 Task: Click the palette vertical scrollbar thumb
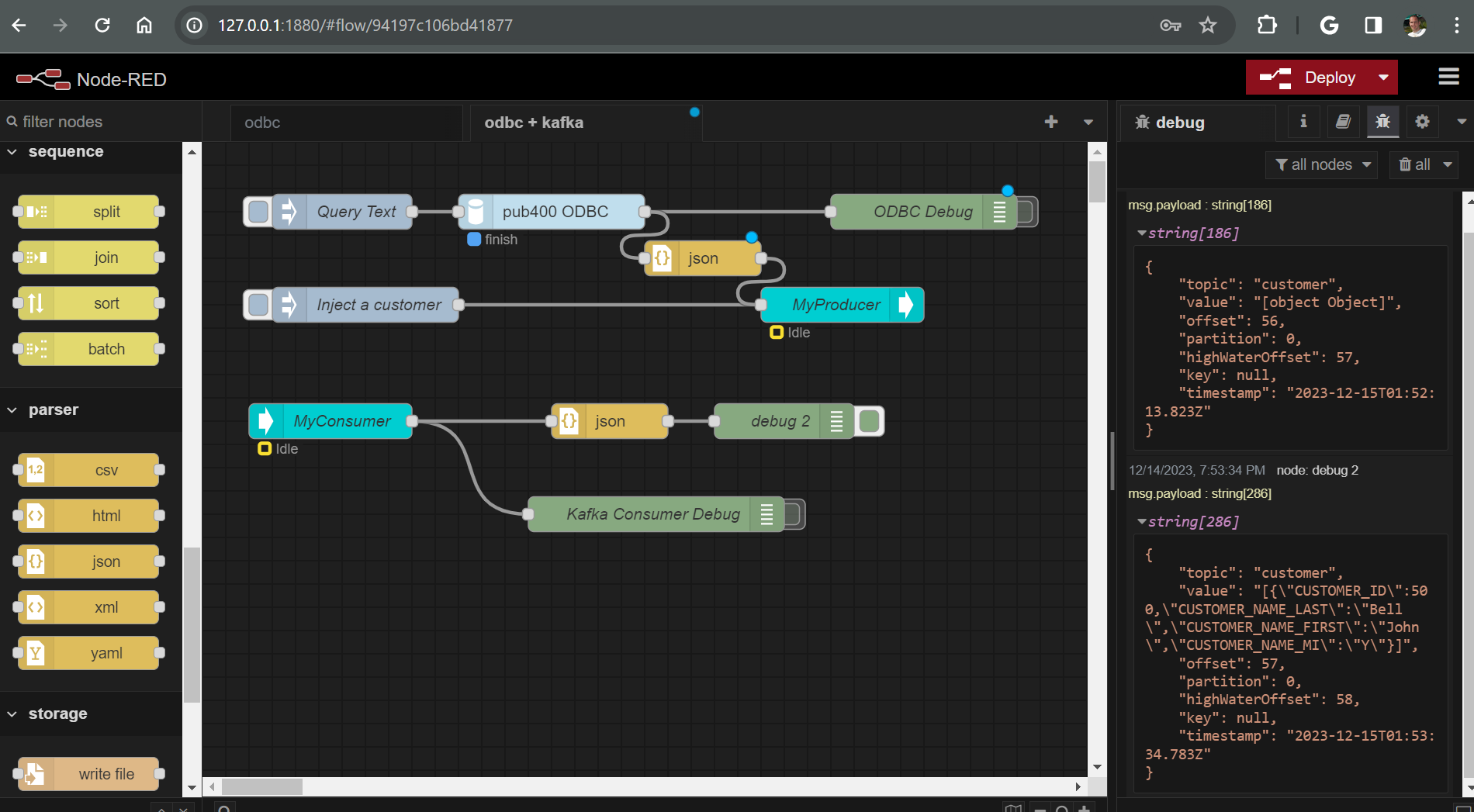point(192,624)
